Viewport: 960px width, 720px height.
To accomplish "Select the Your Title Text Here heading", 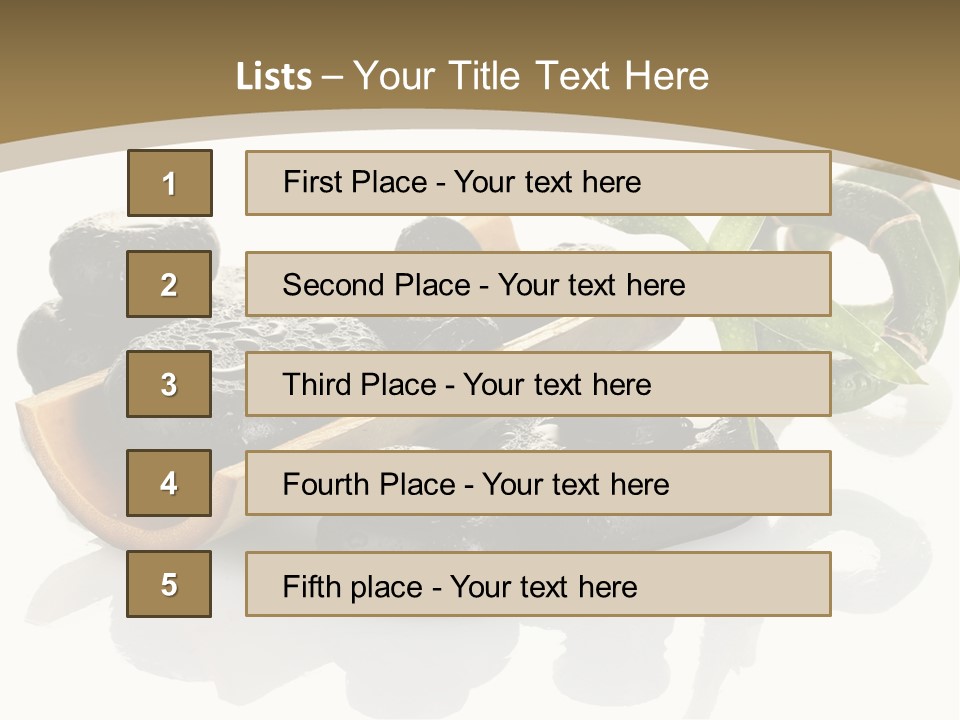I will pos(531,76).
